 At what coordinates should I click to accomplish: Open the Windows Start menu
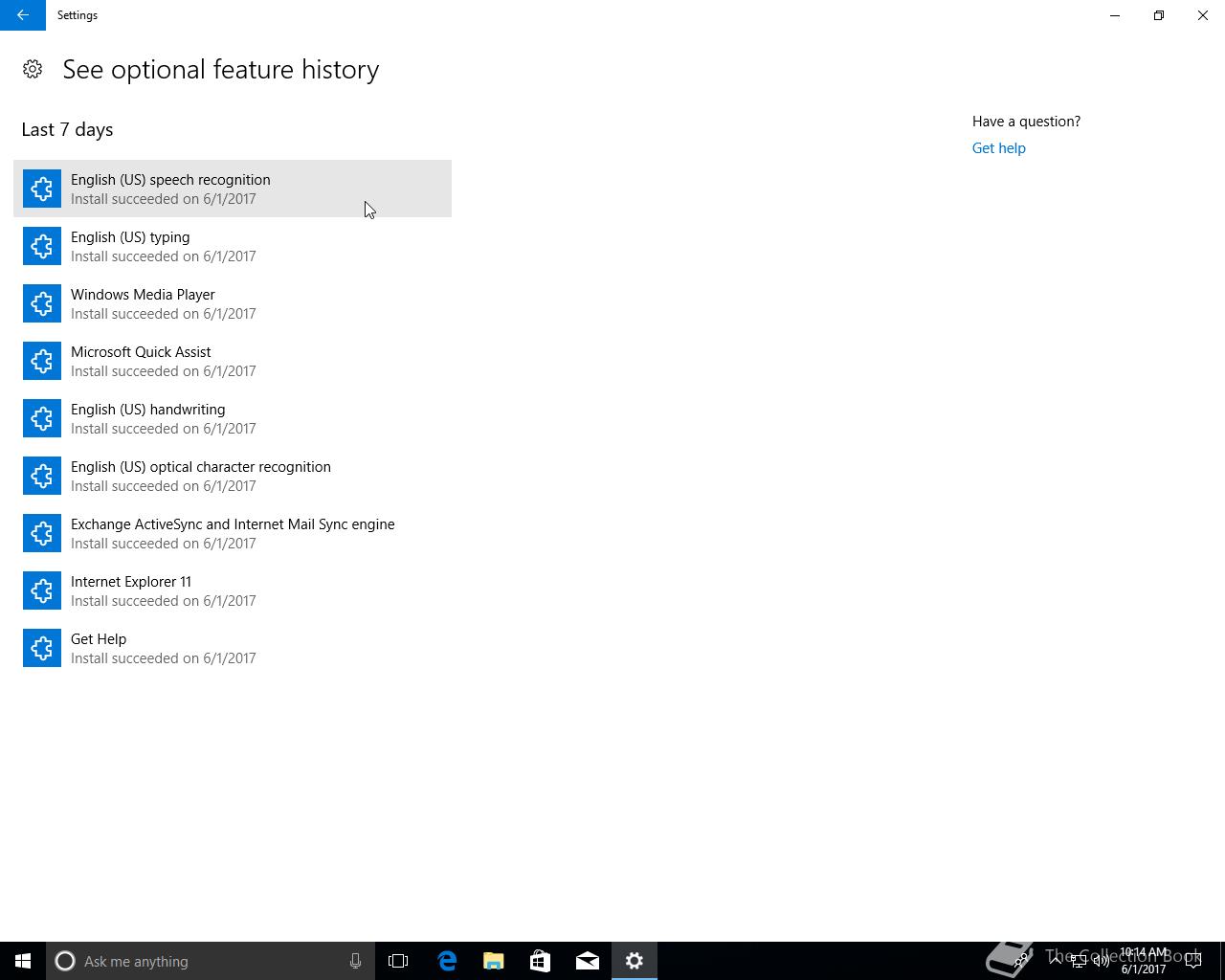(23, 961)
